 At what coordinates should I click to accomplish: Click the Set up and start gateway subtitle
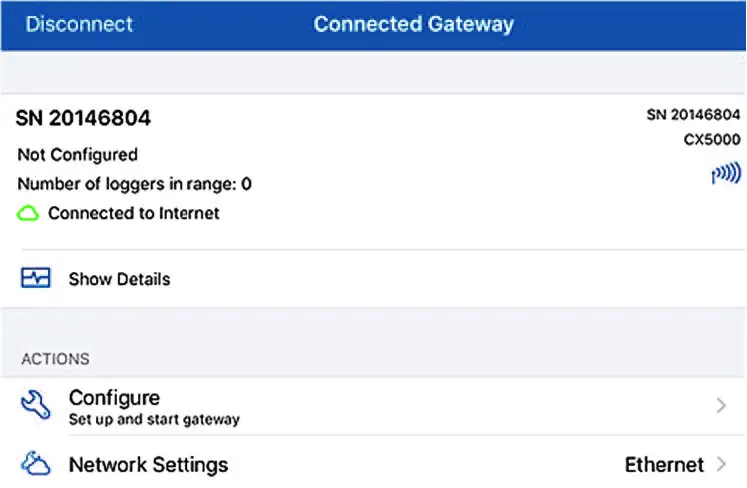pos(154,420)
